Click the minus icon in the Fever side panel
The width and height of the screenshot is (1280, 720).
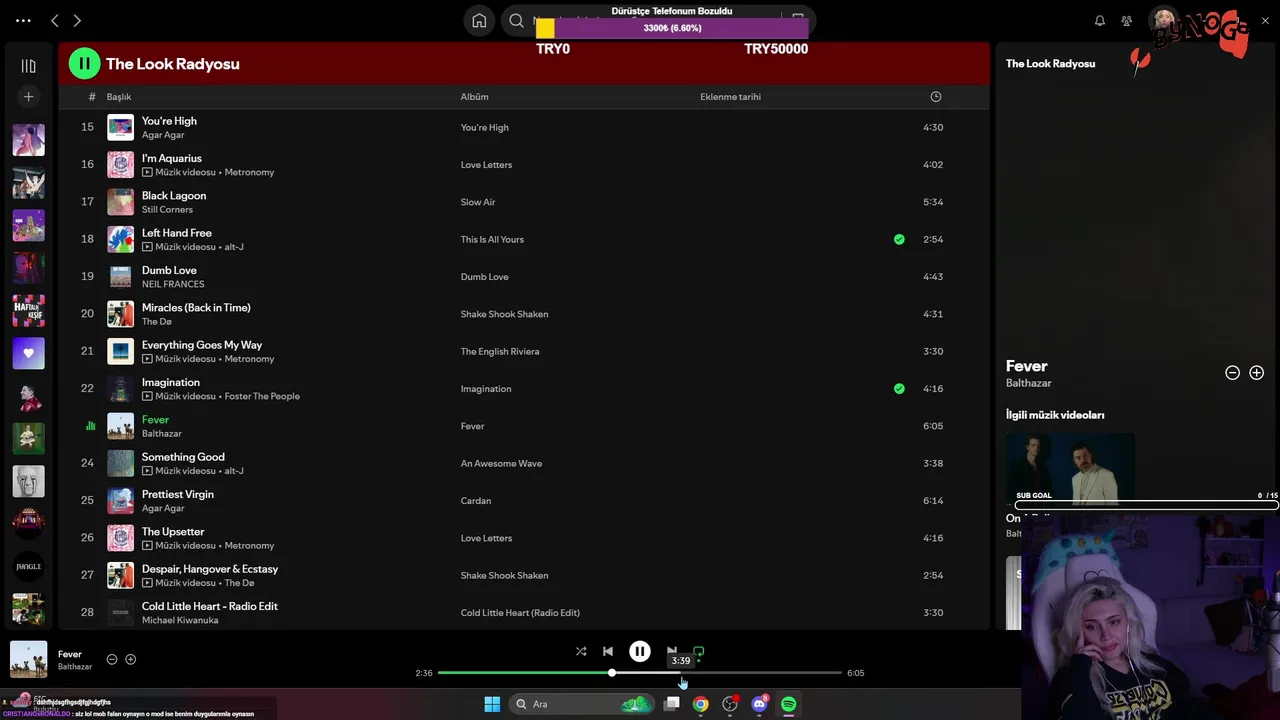pos(1232,373)
